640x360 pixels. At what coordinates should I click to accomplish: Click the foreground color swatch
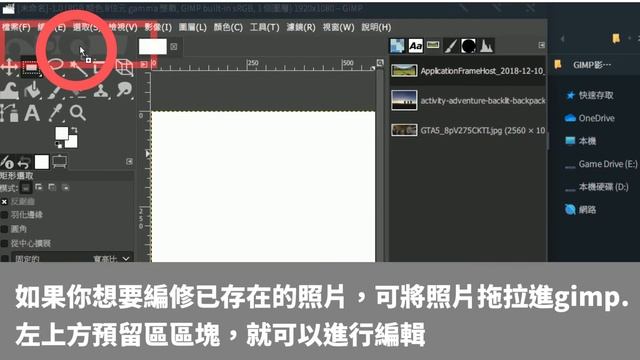tap(62, 133)
